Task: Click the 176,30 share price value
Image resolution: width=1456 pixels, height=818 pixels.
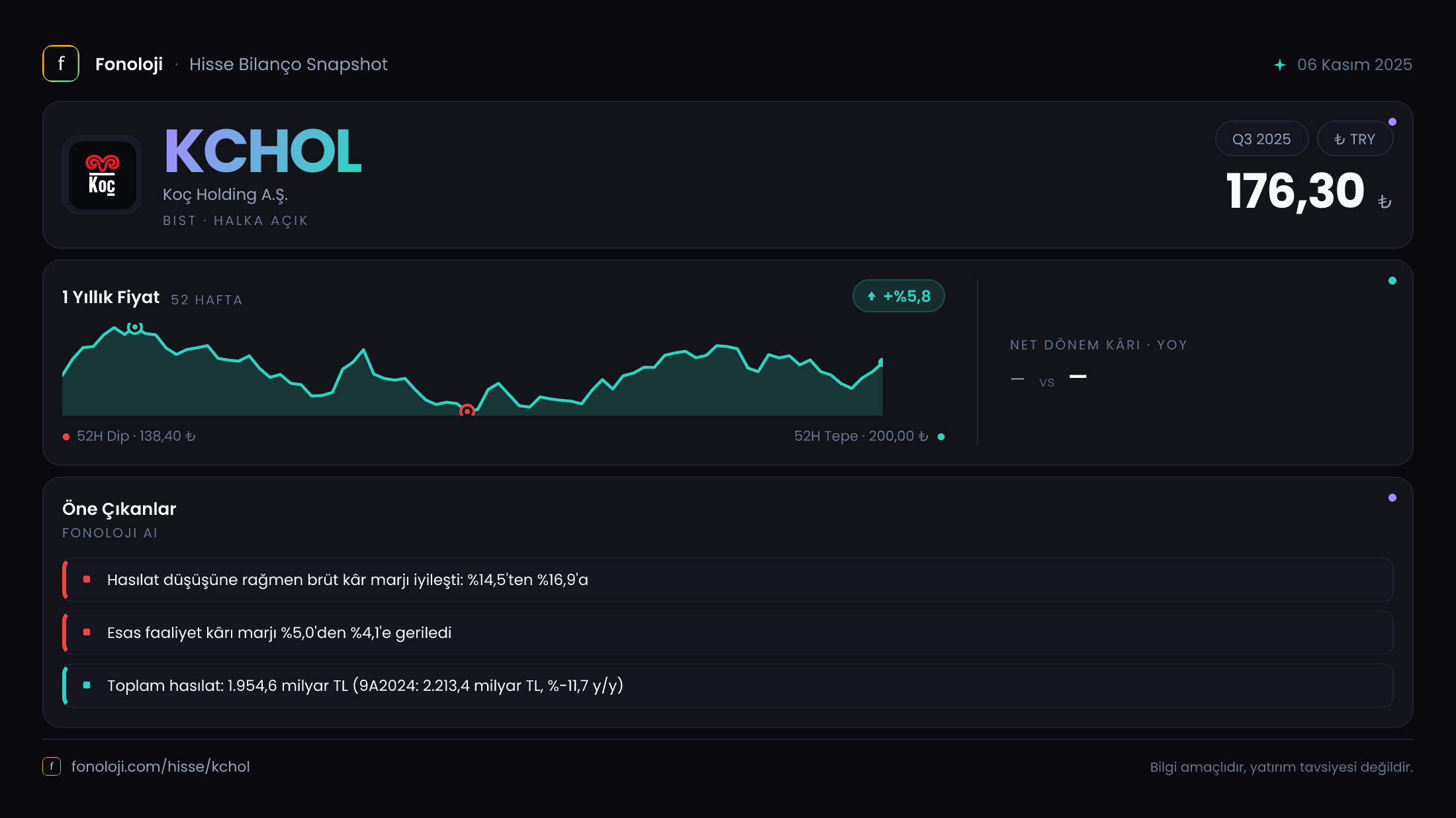Action: pos(1295,191)
